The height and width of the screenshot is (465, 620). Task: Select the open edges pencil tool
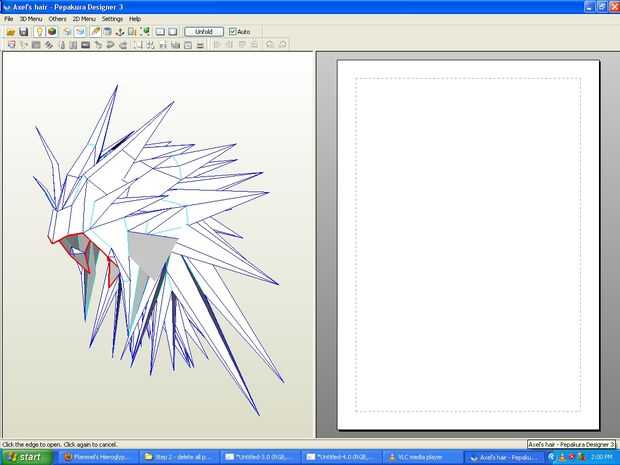pos(95,32)
